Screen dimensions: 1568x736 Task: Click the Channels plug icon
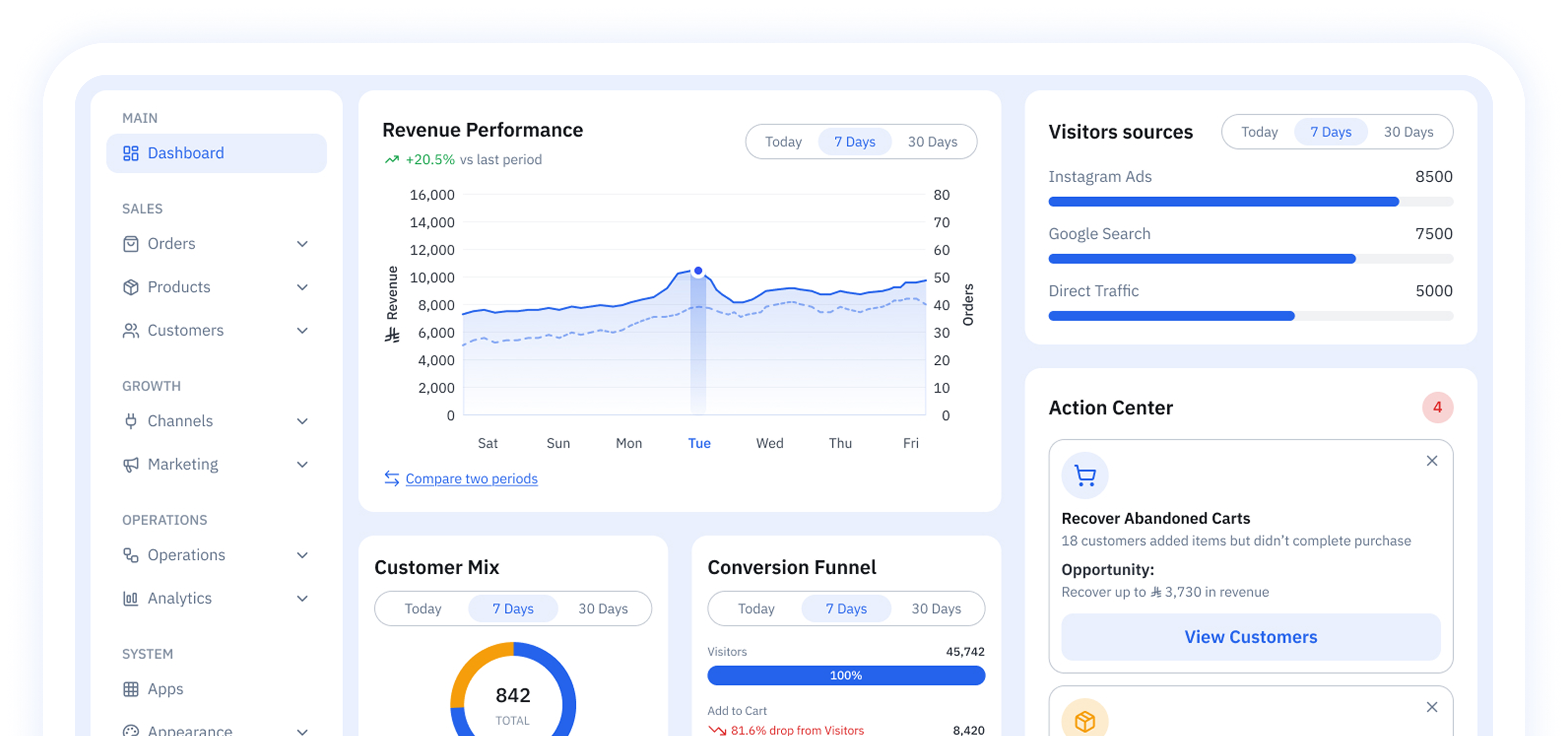coord(130,421)
